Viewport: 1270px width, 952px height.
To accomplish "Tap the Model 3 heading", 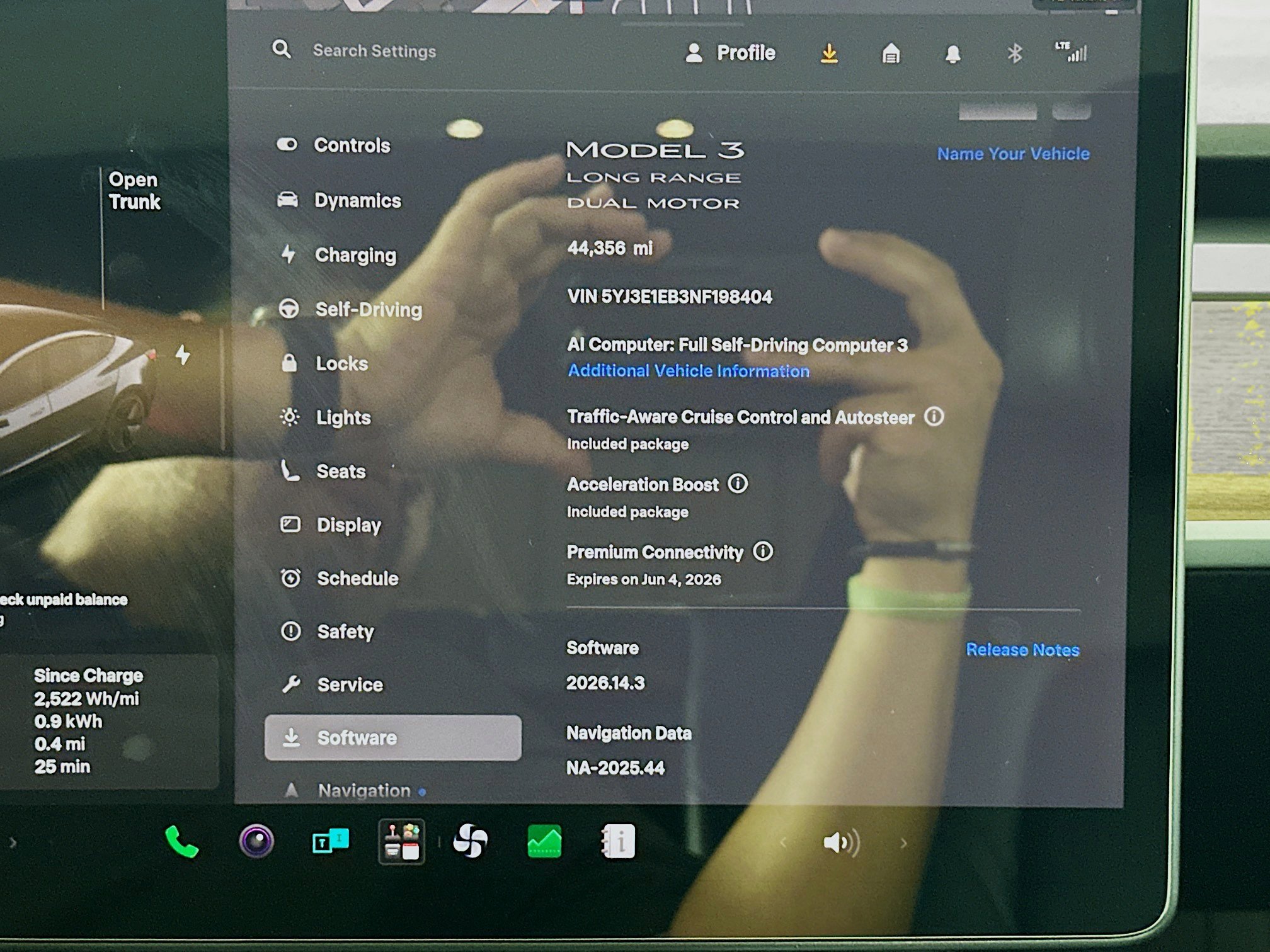I will 655,149.
